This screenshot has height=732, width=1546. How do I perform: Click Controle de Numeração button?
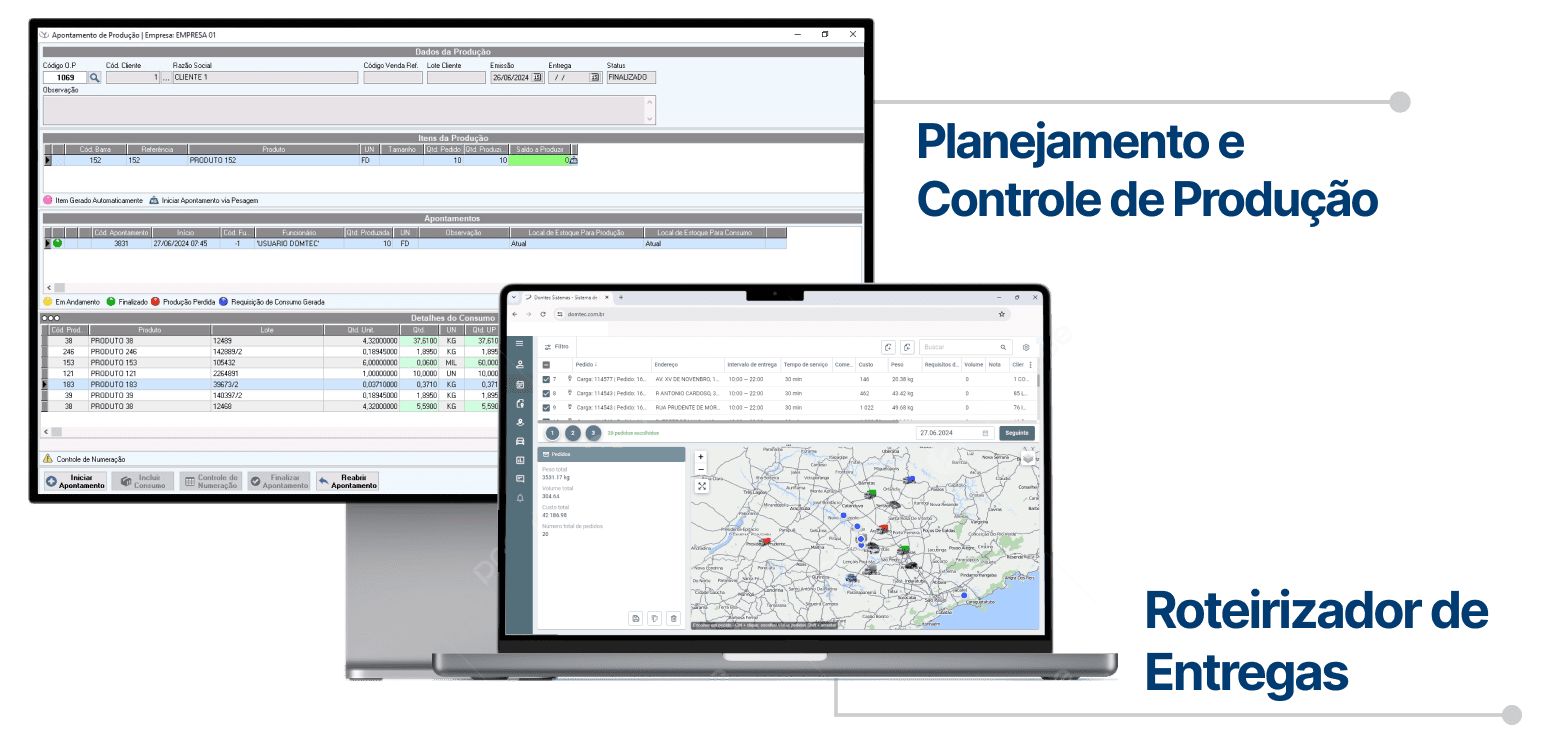click(x=211, y=481)
